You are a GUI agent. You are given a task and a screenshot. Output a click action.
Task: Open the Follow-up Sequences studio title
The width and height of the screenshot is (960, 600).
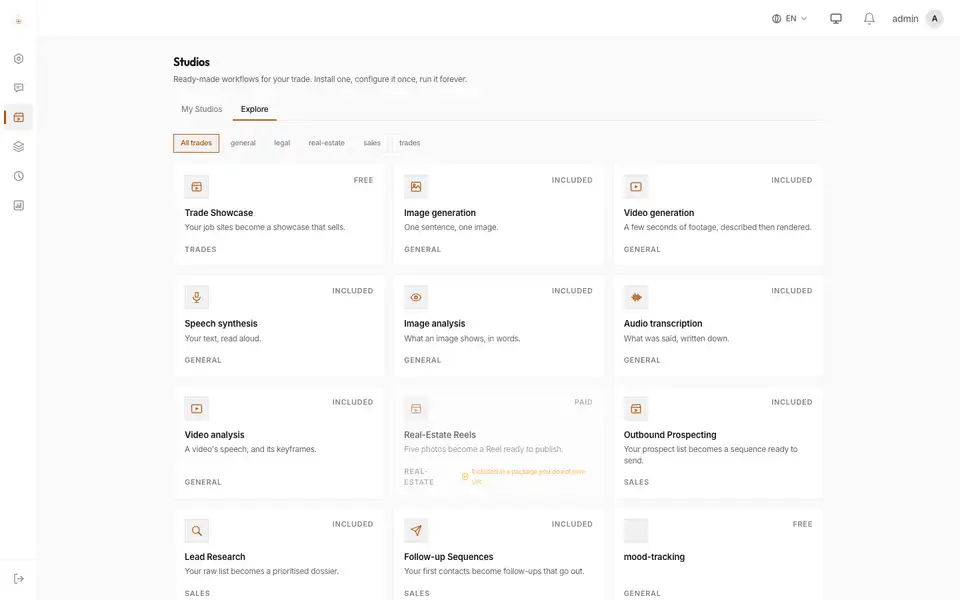coord(448,557)
